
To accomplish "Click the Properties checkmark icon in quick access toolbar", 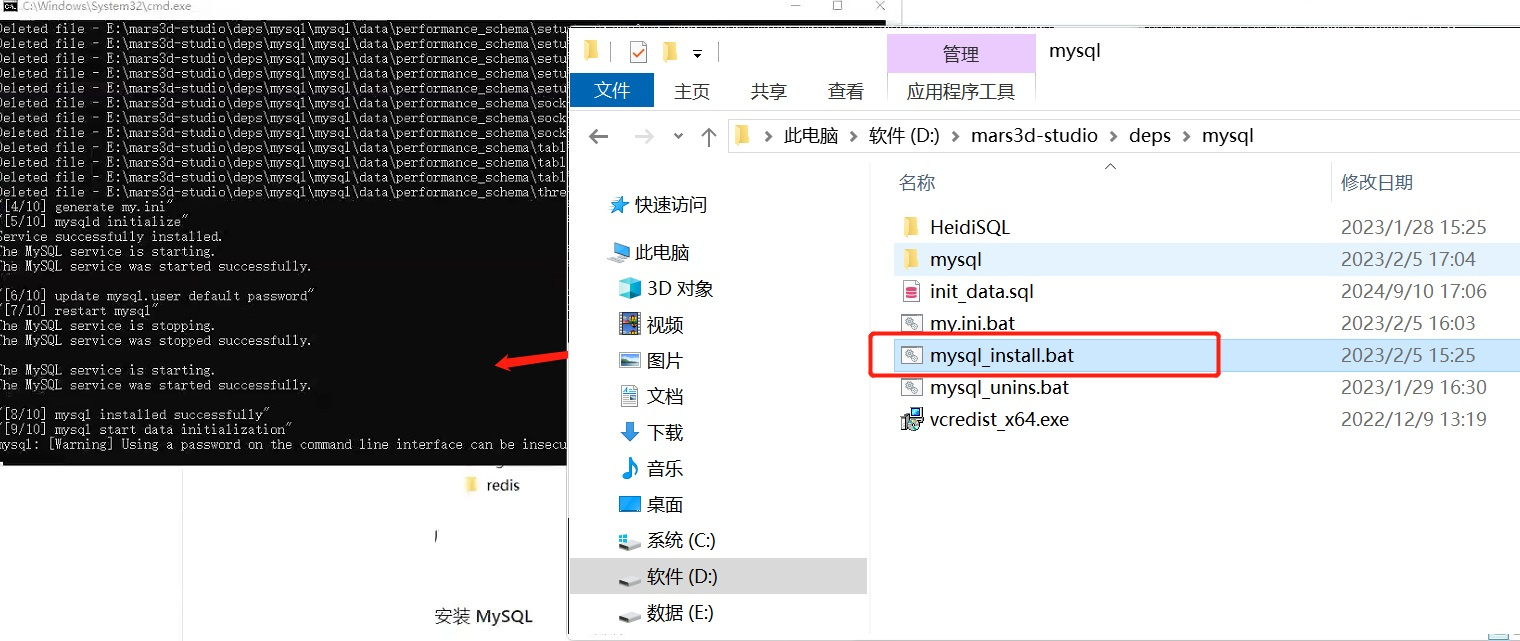I will pos(637,52).
